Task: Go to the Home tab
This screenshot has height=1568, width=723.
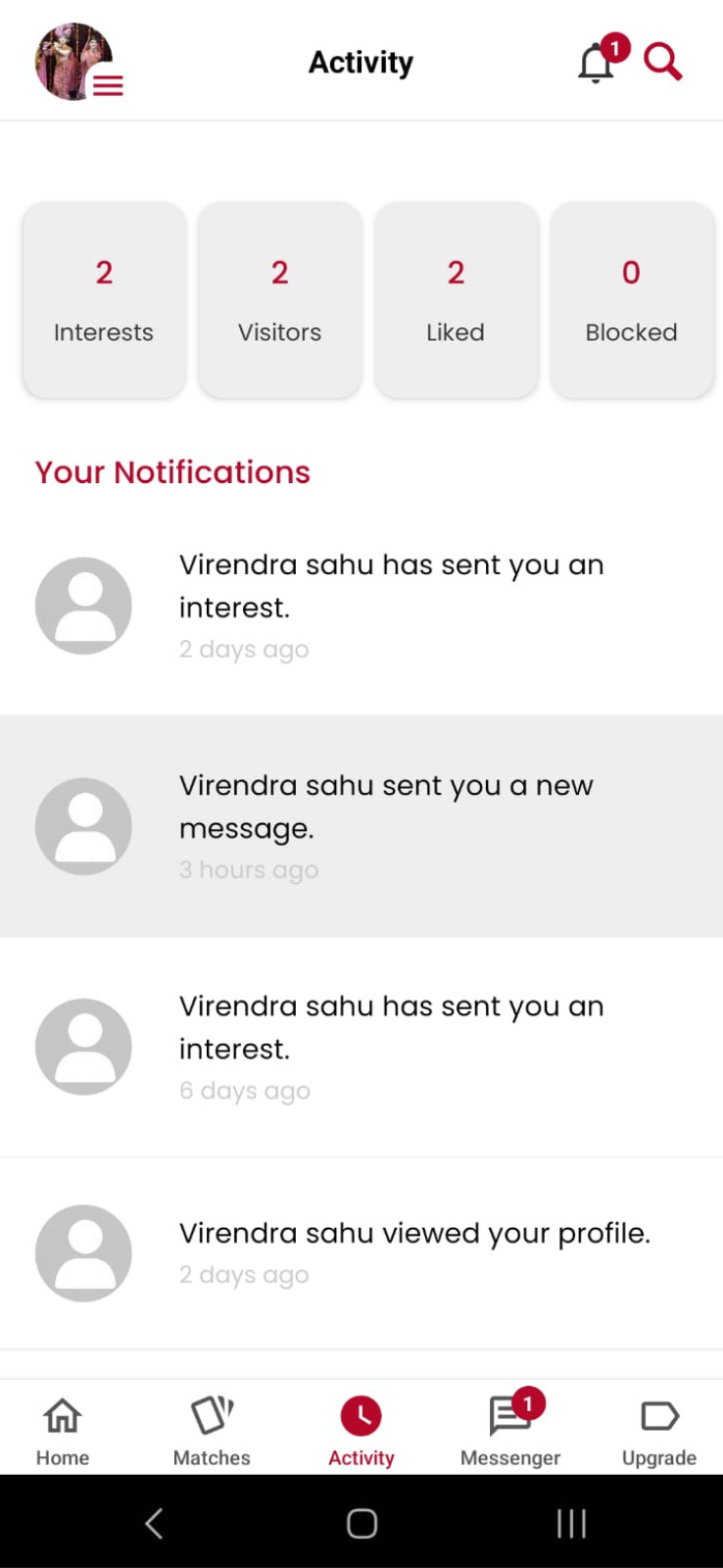Action: [63, 1431]
